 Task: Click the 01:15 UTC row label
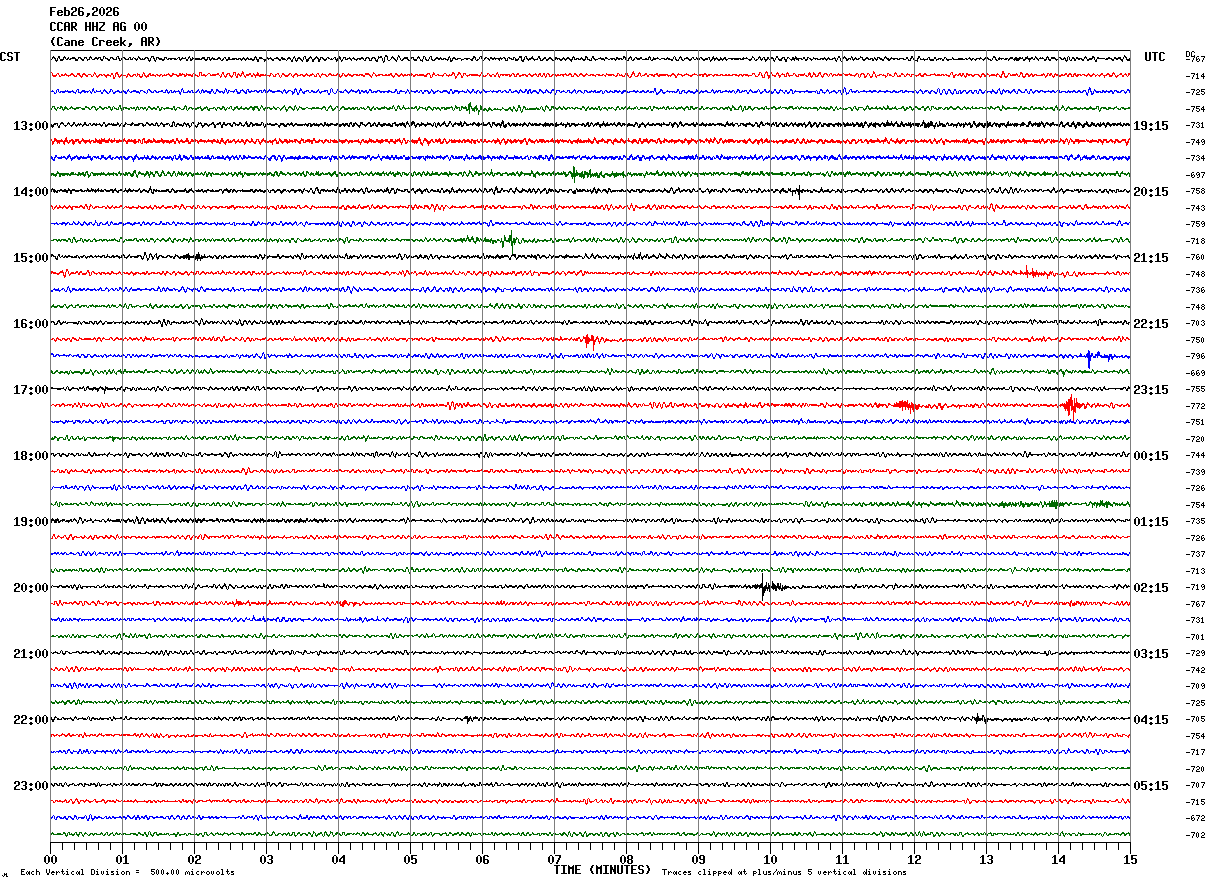tap(1151, 521)
